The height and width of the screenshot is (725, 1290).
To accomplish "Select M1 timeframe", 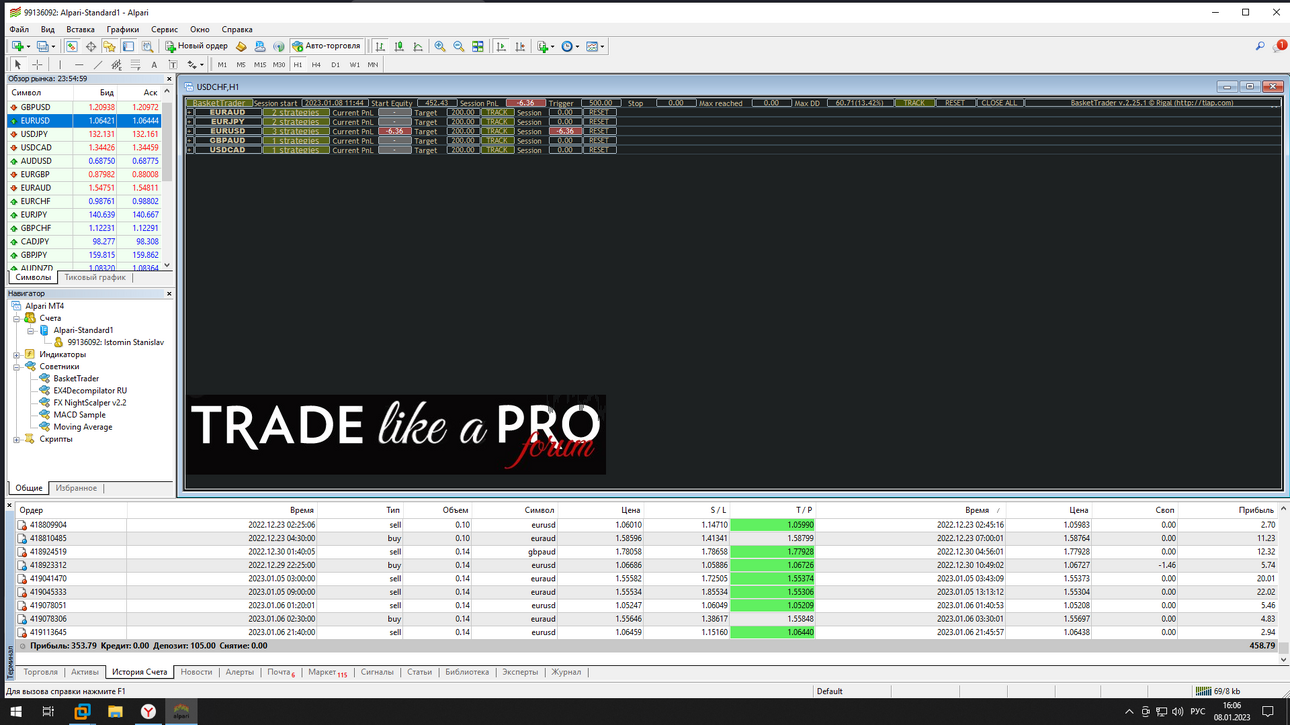I will [x=222, y=65].
